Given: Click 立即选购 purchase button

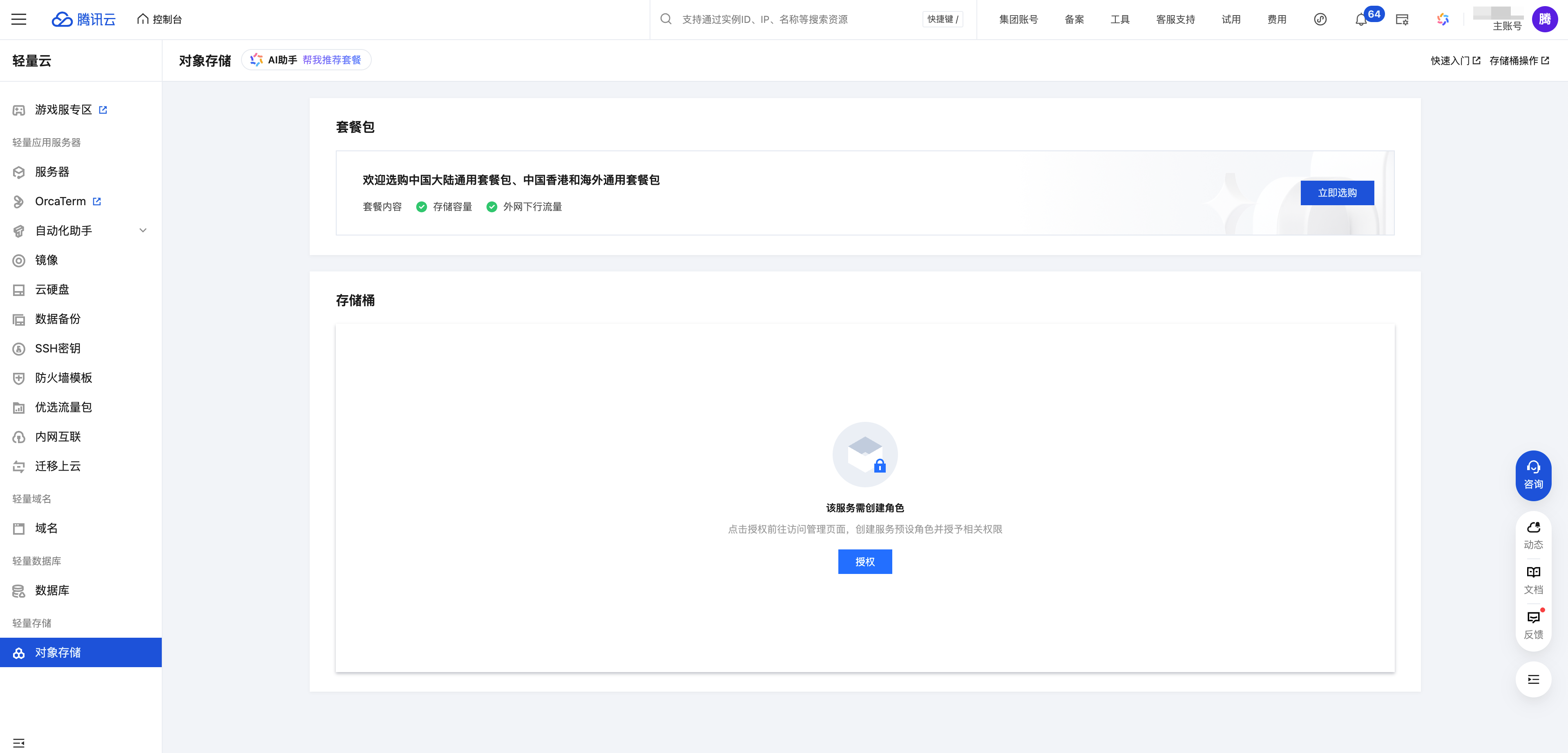Looking at the screenshot, I should (1337, 193).
